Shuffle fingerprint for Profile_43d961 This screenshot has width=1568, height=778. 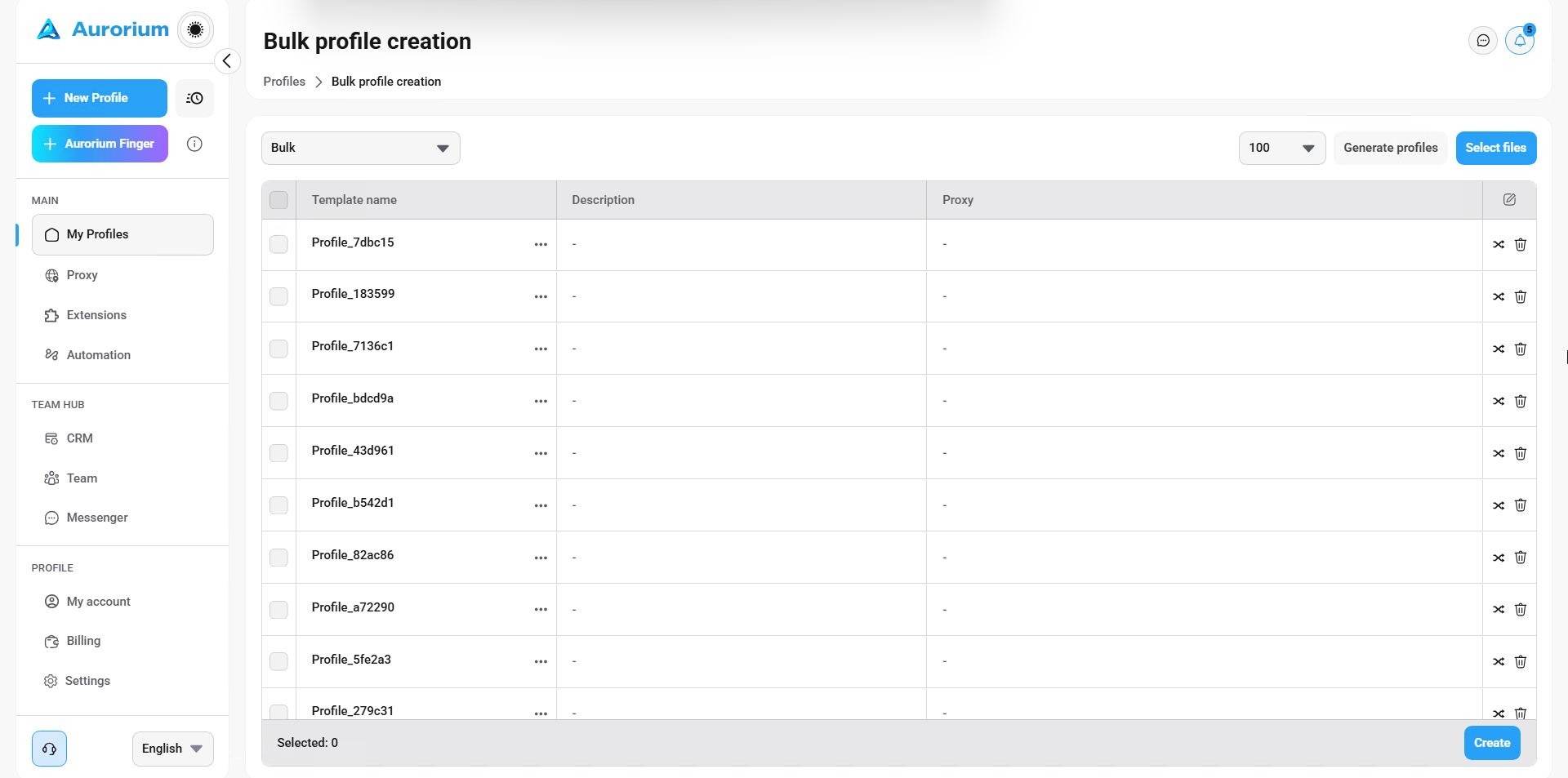[1499, 453]
